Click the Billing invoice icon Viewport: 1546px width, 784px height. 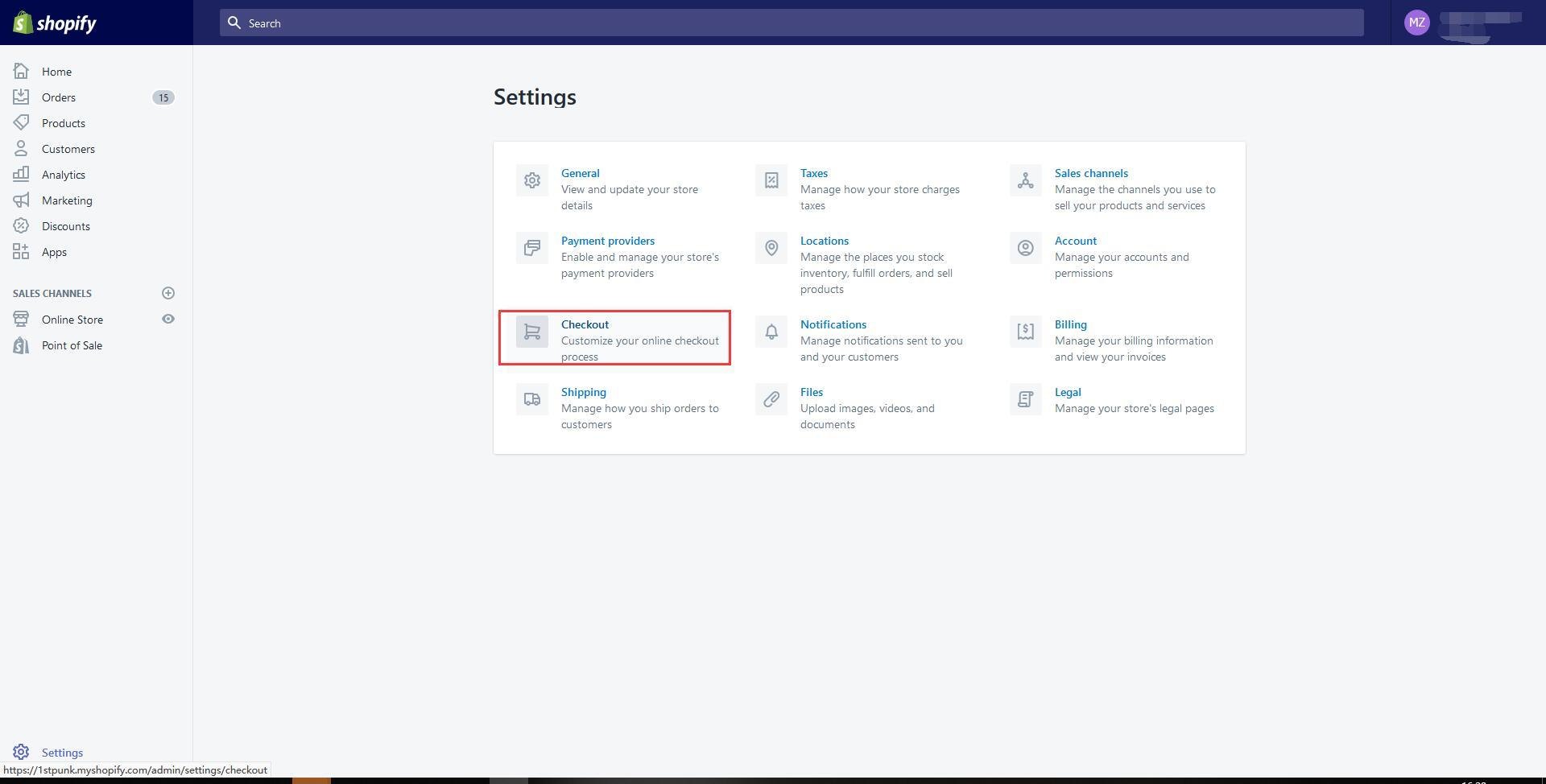tap(1026, 332)
